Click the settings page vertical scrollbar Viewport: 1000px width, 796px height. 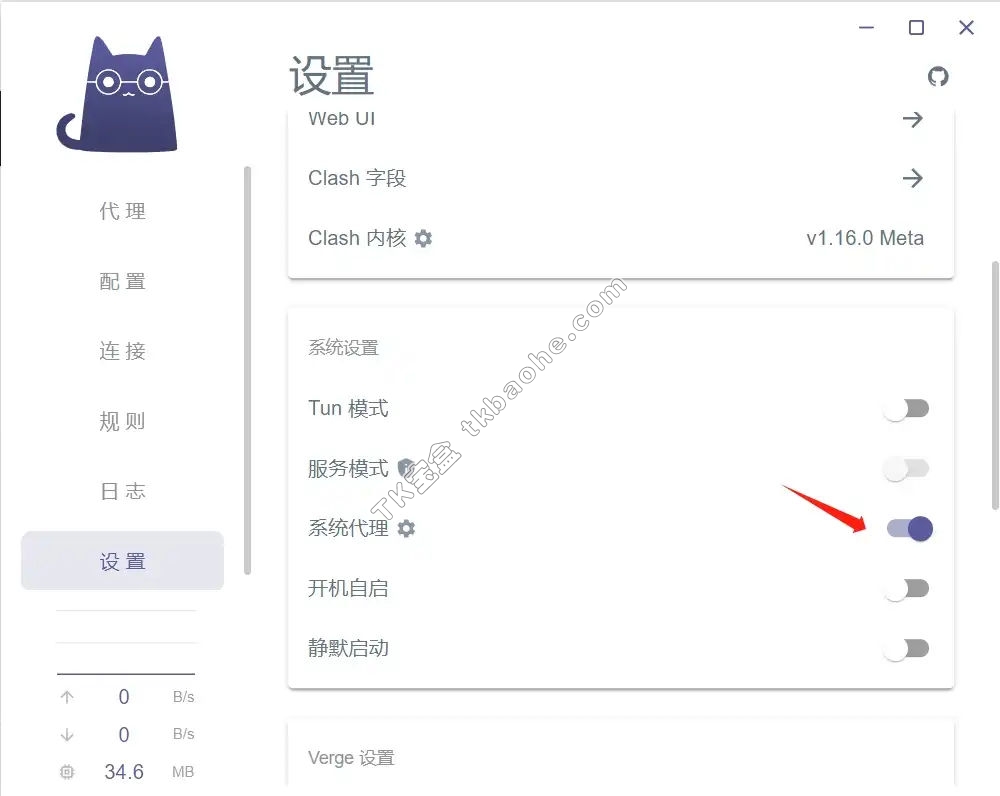tap(995, 385)
